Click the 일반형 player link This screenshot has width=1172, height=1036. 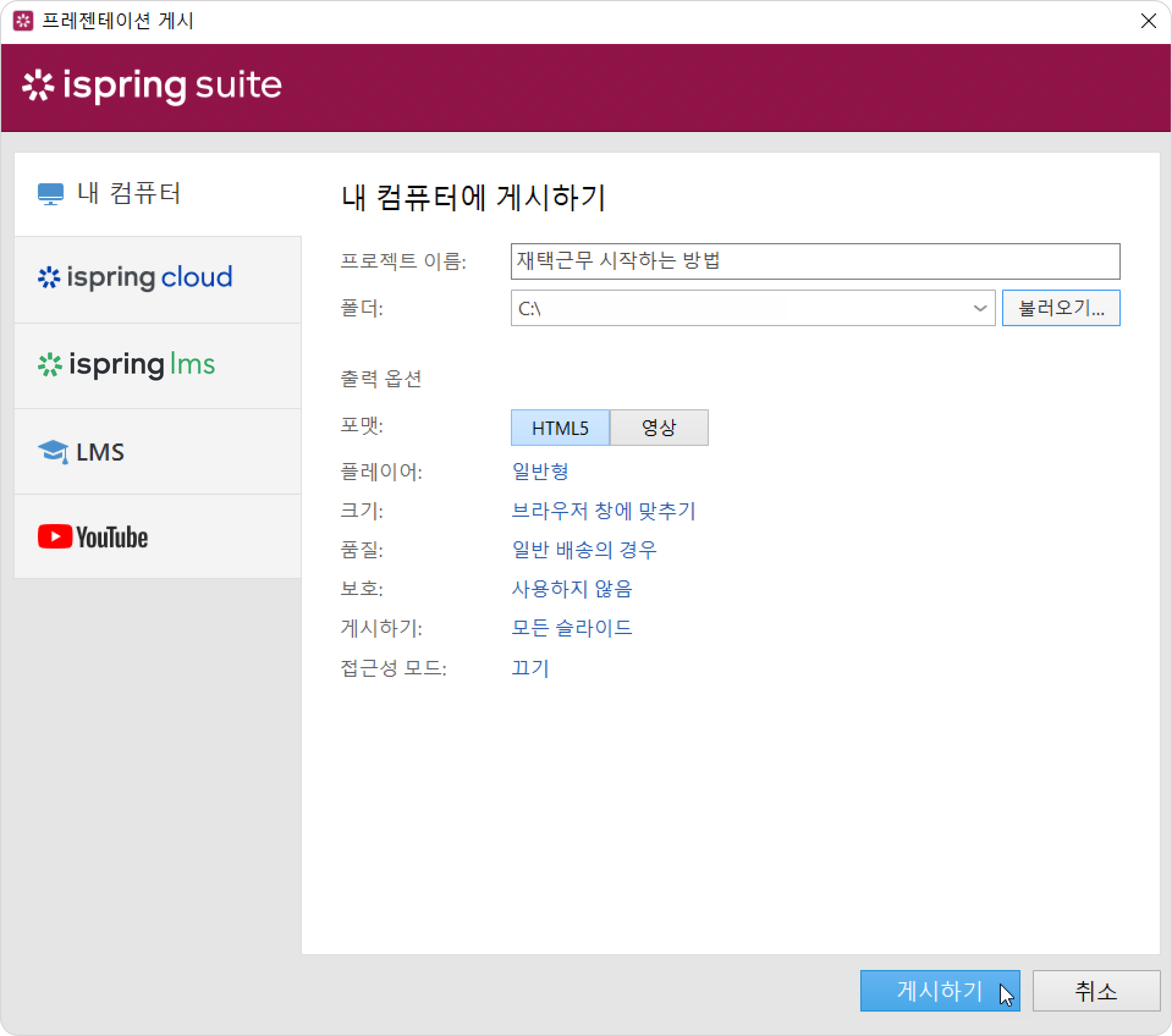click(540, 471)
